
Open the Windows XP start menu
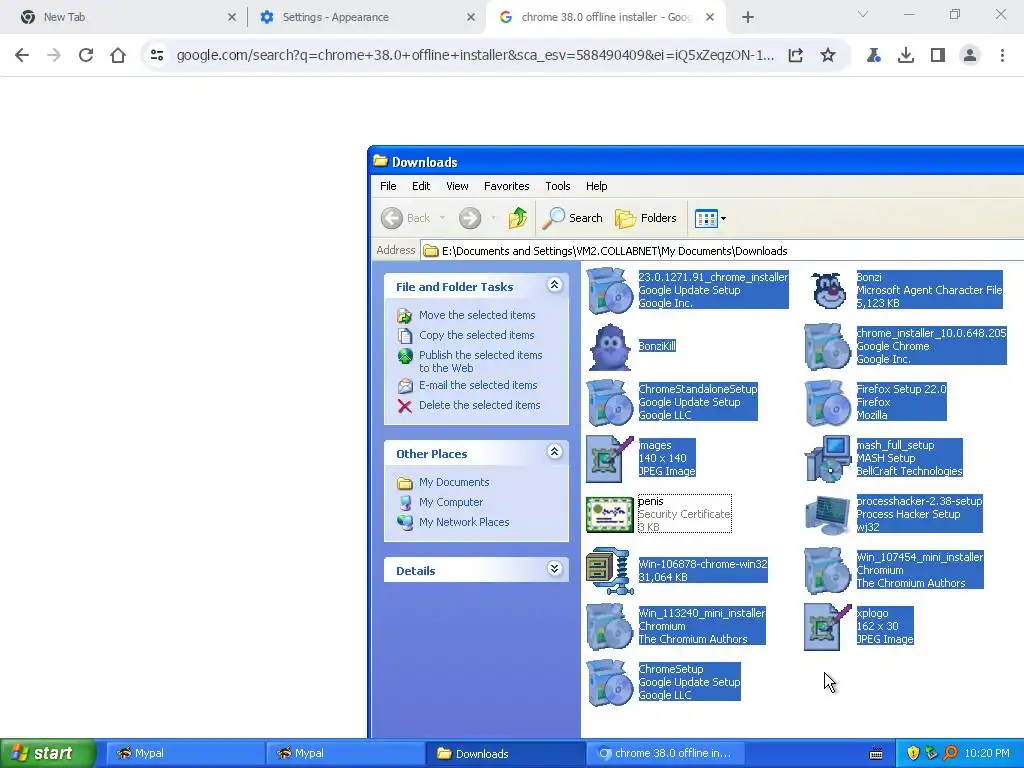click(x=47, y=753)
